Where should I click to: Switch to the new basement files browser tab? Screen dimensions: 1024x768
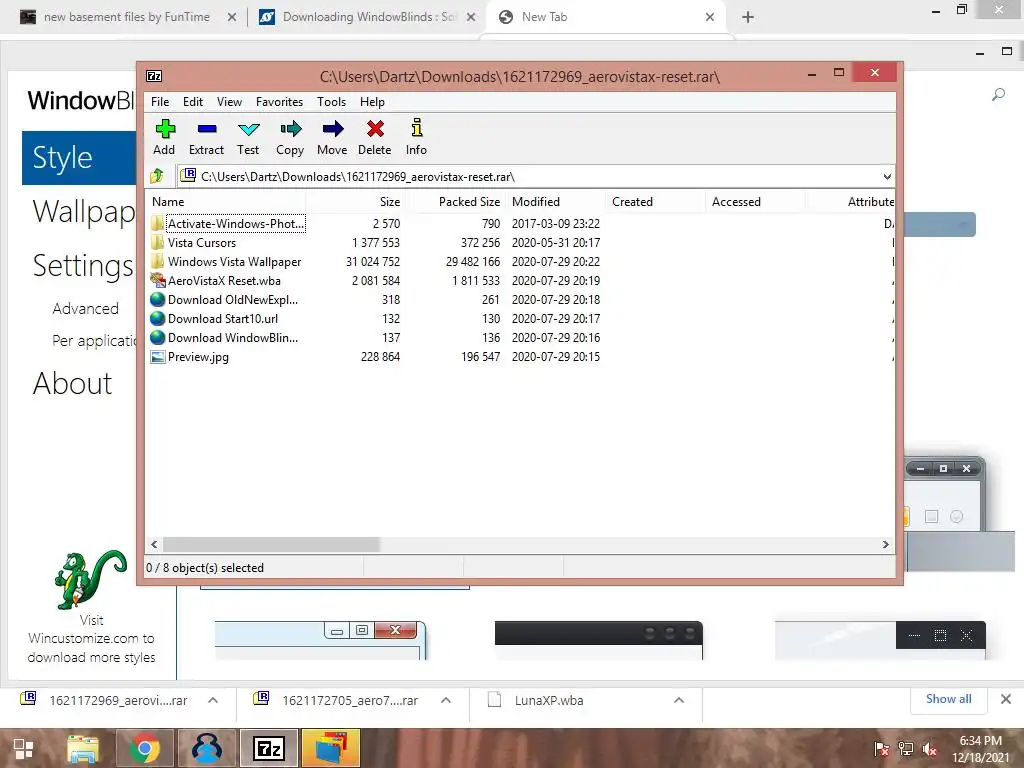(127, 17)
